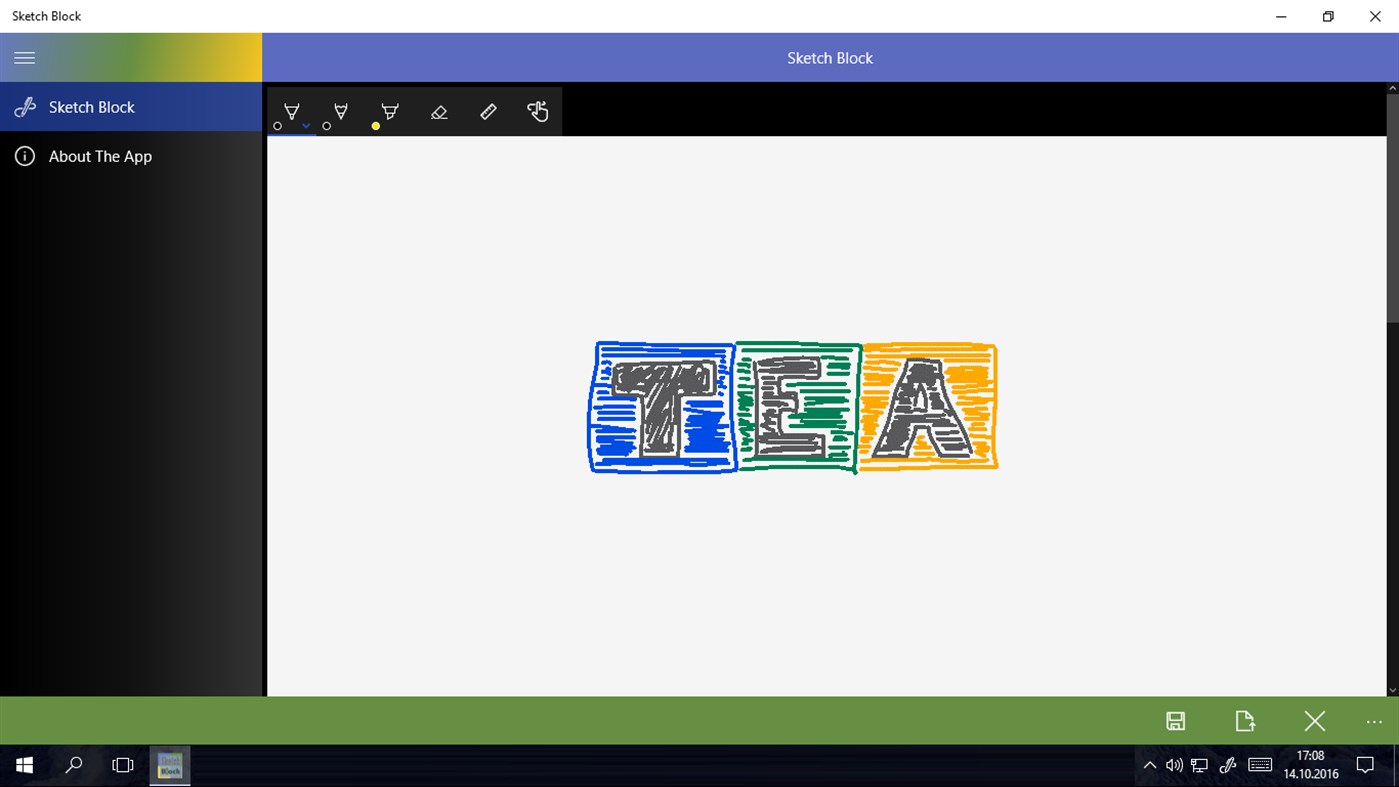Discard the sketch with the X button
This screenshot has height=787, width=1399.
pos(1313,720)
